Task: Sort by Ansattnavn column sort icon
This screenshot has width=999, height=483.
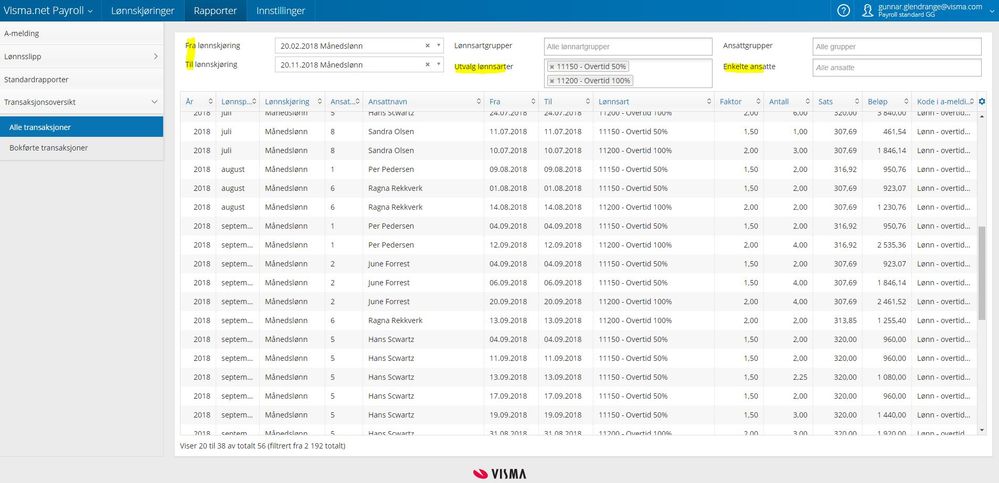Action: 478,101
